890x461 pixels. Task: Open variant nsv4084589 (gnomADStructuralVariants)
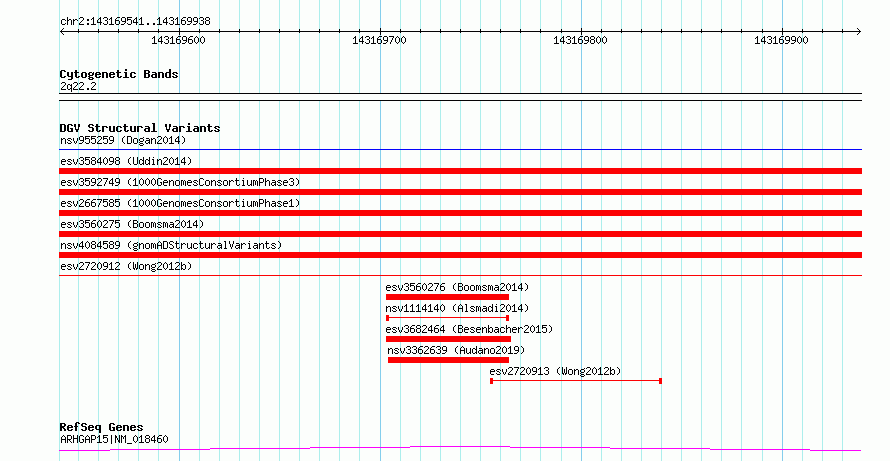click(171, 245)
